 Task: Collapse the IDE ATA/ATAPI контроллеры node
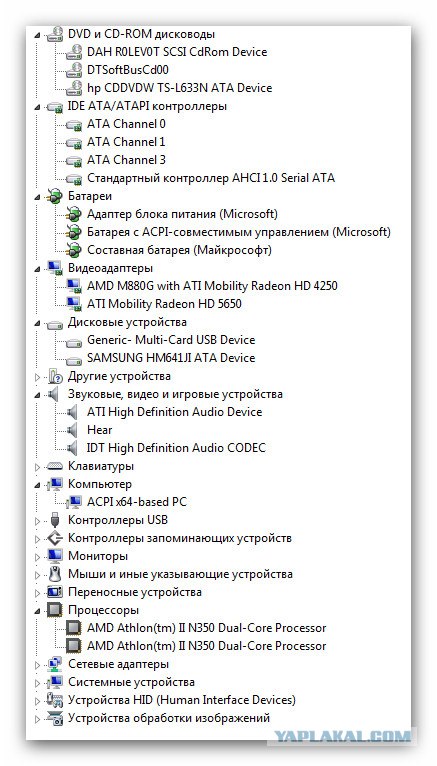coord(38,106)
